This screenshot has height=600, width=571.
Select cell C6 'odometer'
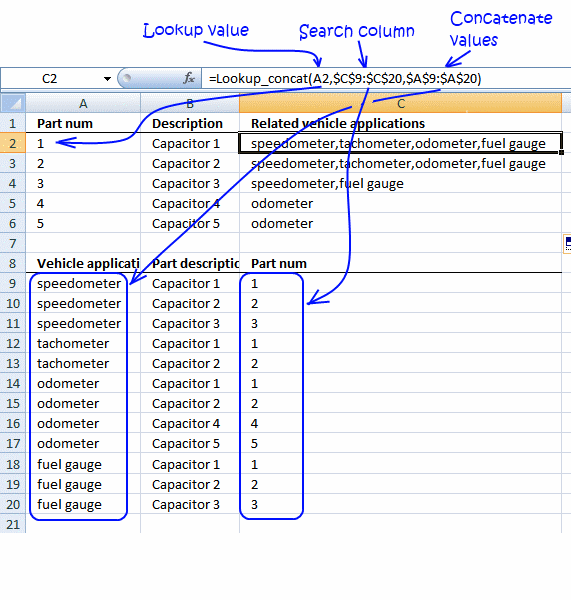click(401, 223)
